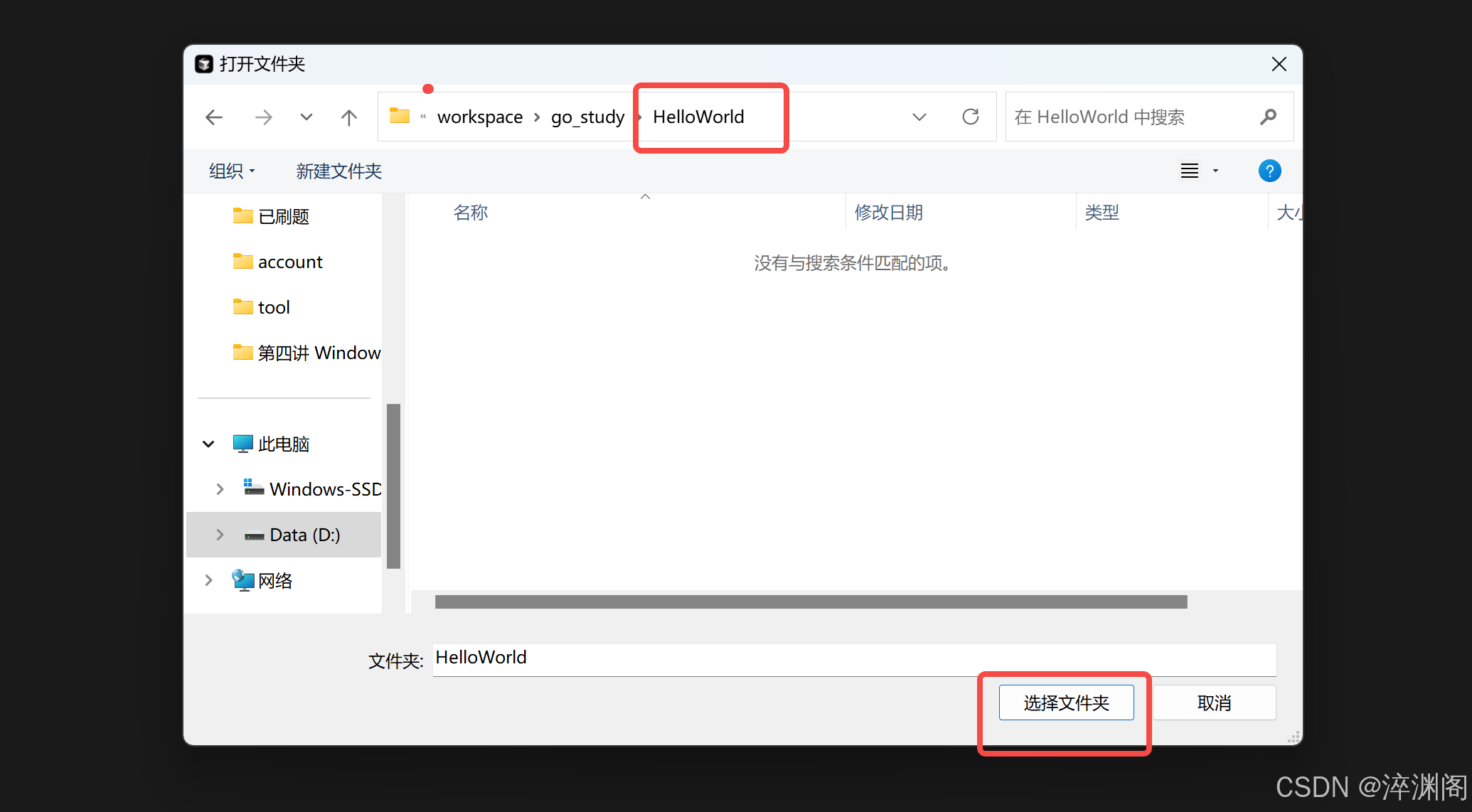Image resolution: width=1472 pixels, height=812 pixels.
Task: Click the view layout list icon
Action: (x=1190, y=171)
